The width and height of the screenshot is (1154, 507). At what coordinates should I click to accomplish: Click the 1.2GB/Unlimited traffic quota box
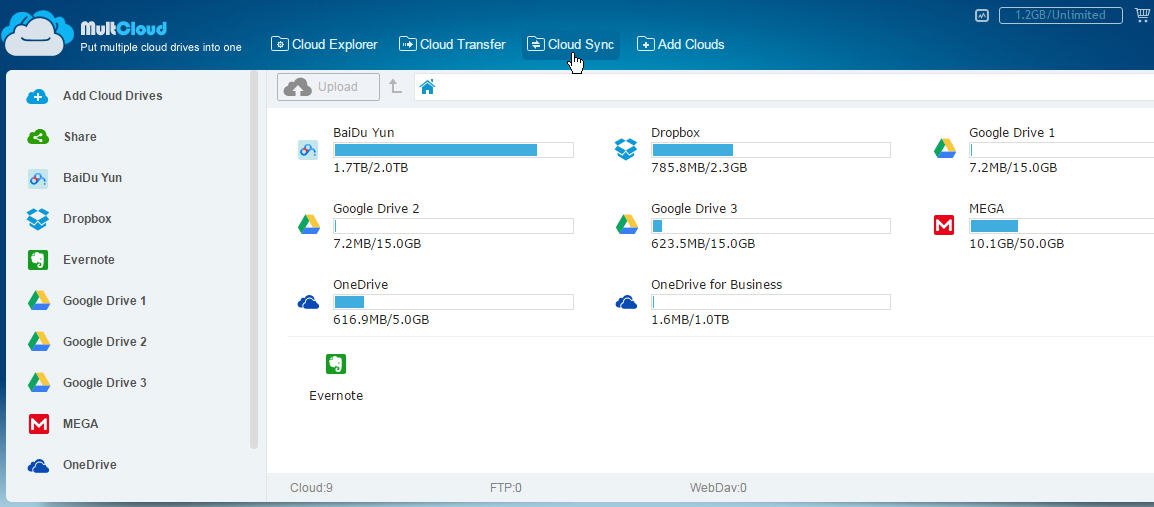click(x=1061, y=15)
